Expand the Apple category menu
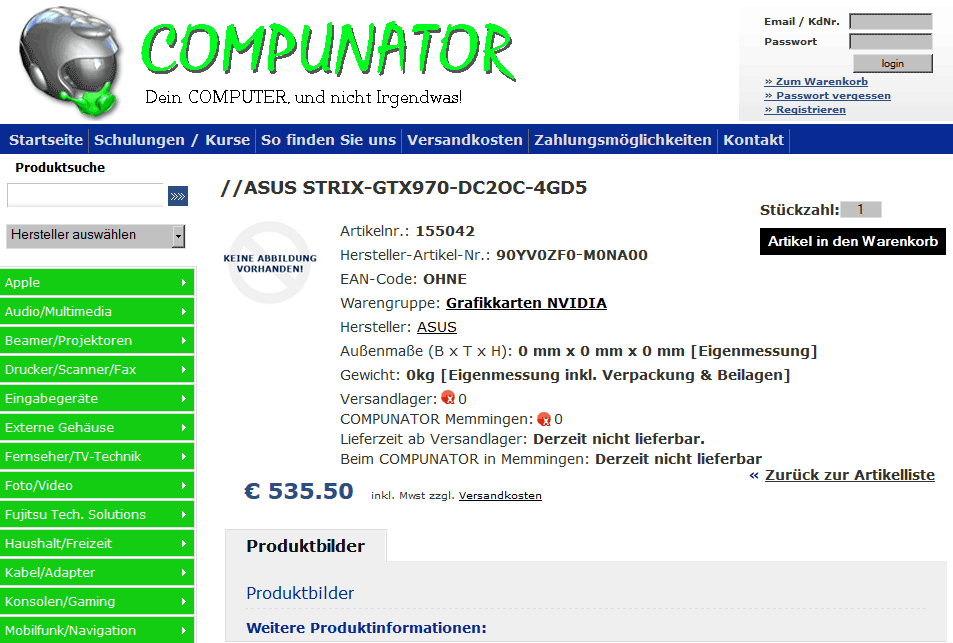953x643 pixels. coord(97,283)
